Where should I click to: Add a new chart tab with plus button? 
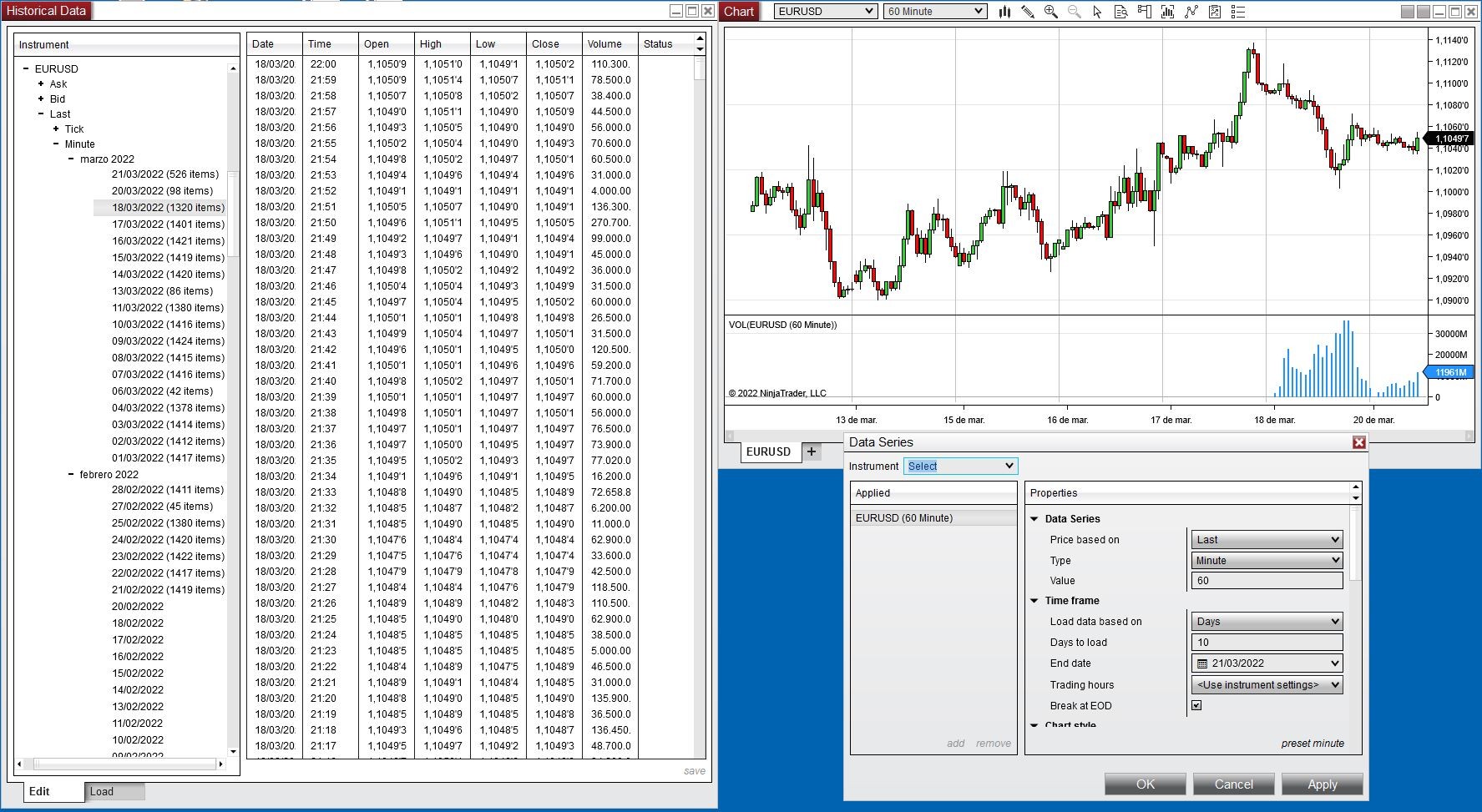pos(811,451)
